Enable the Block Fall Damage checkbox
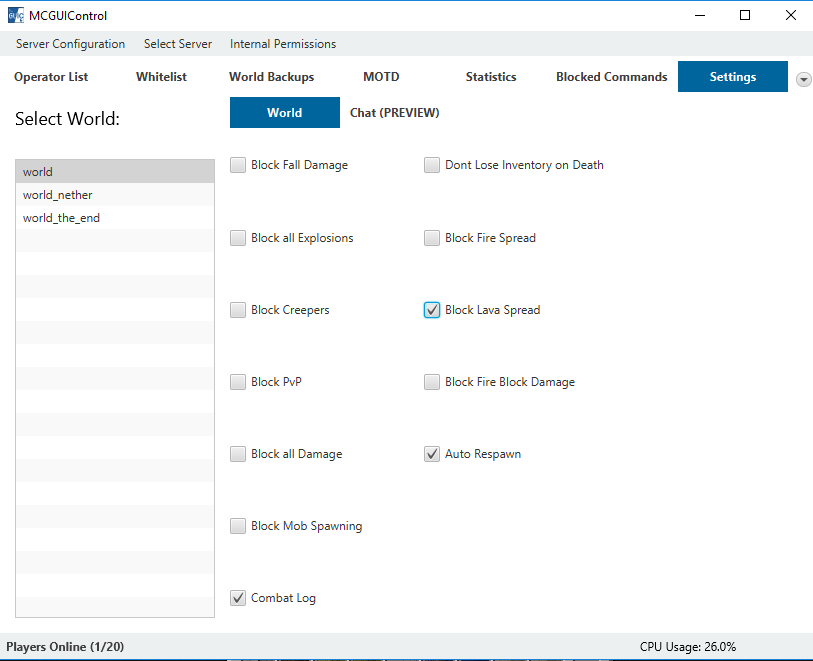The image size is (813, 661). tap(238, 166)
